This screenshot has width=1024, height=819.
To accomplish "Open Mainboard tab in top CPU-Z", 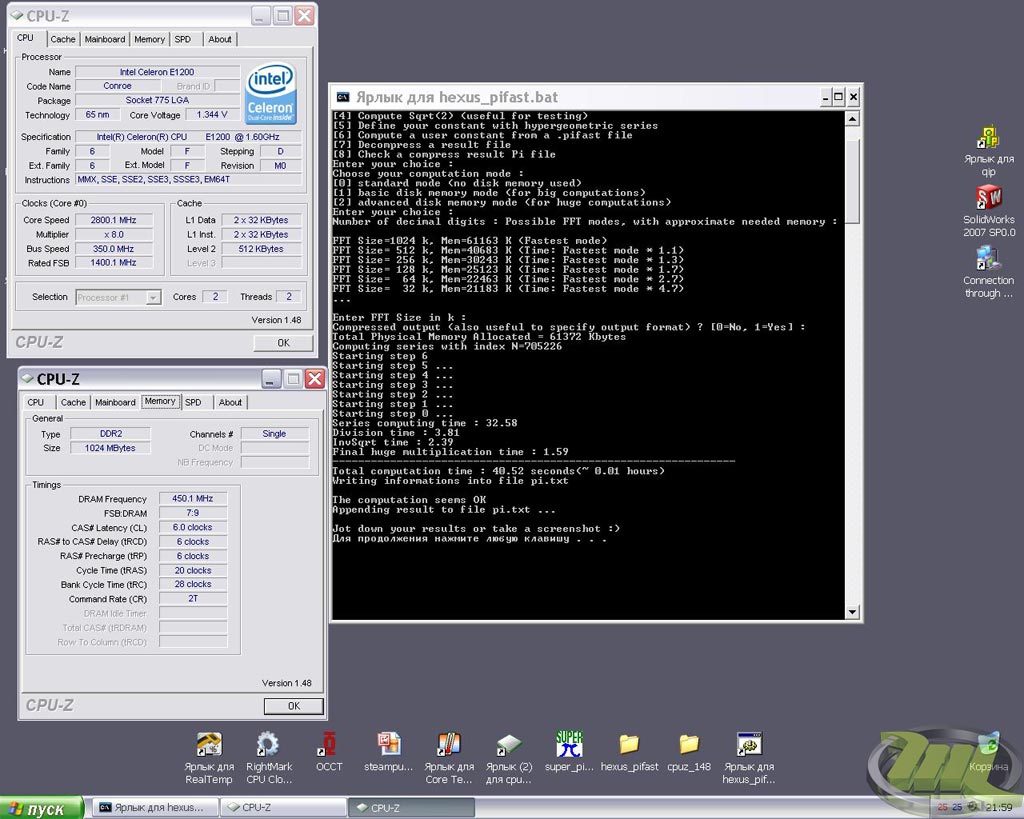I will coord(104,39).
